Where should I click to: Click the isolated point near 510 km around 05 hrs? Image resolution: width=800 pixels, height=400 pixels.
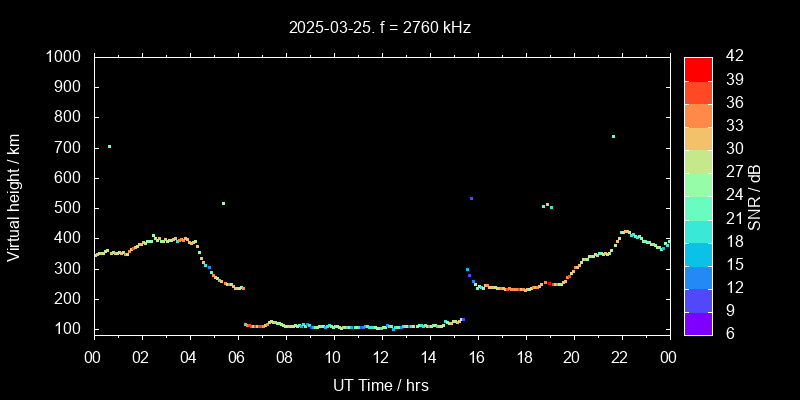[223, 204]
